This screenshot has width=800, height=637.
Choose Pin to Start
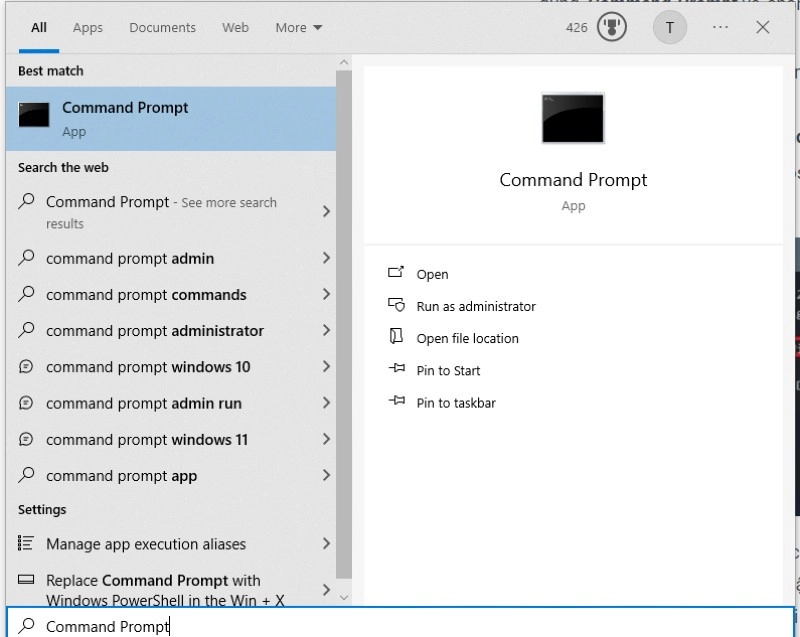click(x=448, y=371)
